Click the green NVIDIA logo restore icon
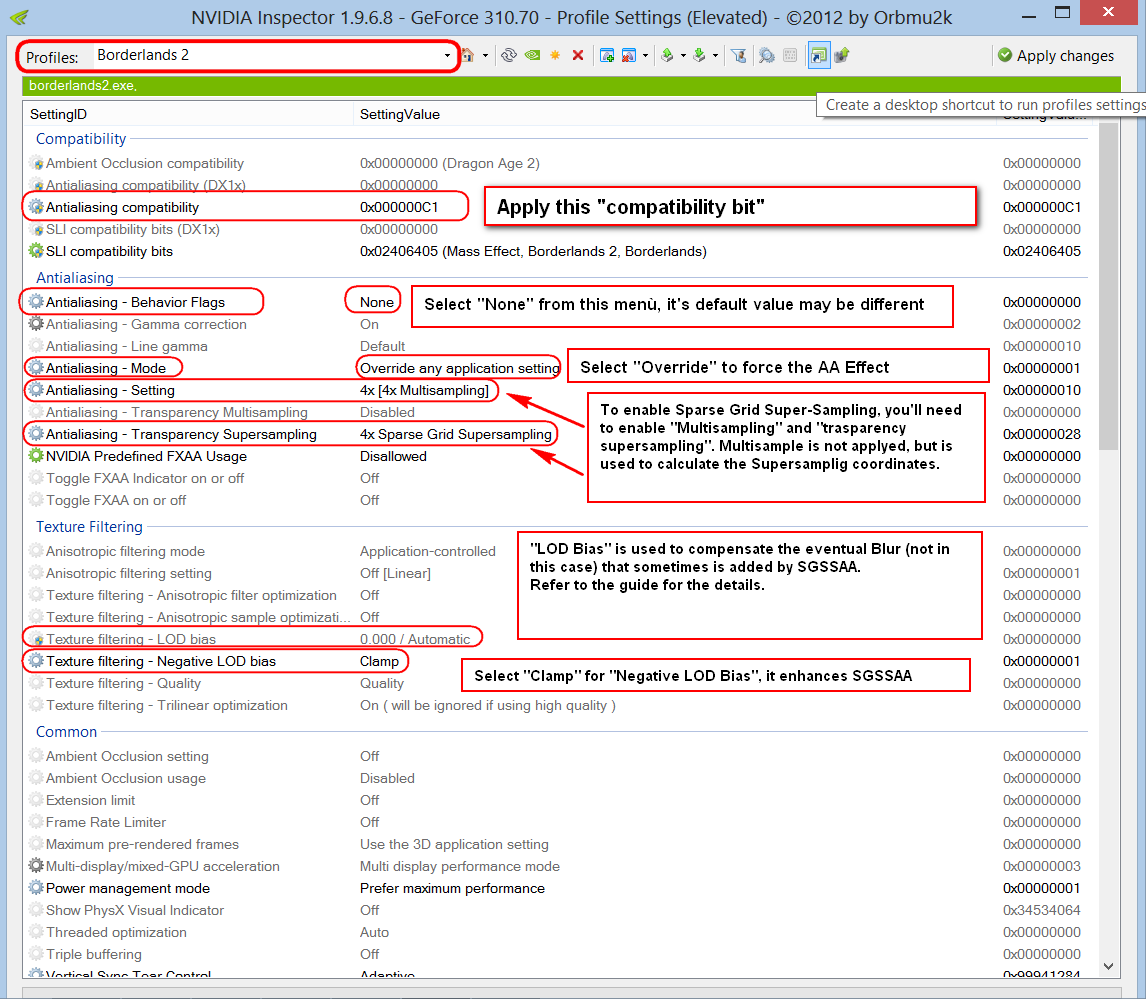This screenshot has width=1146, height=999. pos(533,56)
